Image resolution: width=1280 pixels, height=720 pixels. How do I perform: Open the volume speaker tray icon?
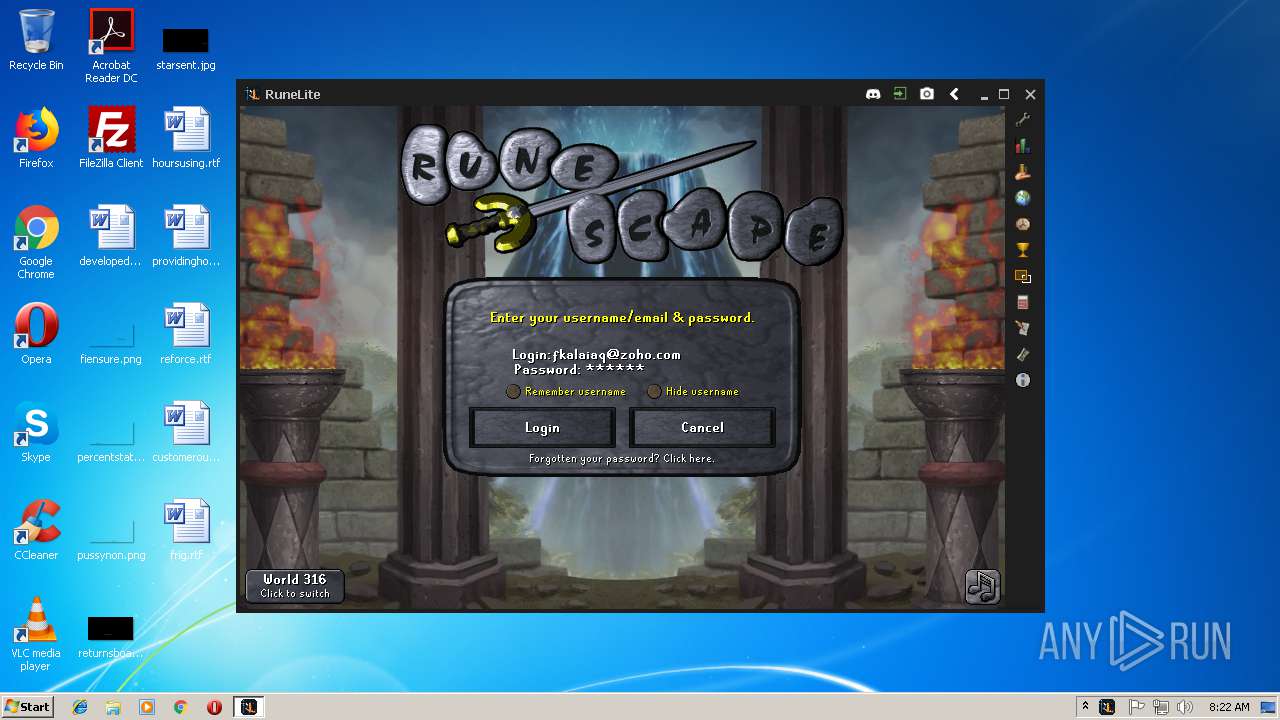1184,707
